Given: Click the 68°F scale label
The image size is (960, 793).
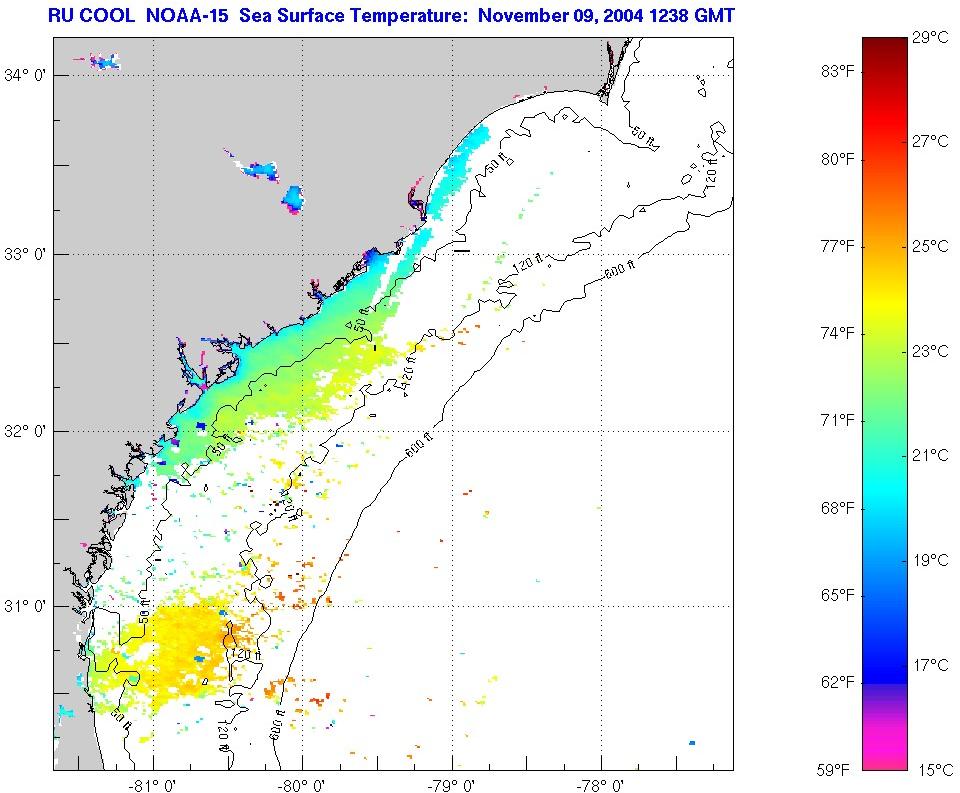Looking at the screenshot, I should coord(838,508).
